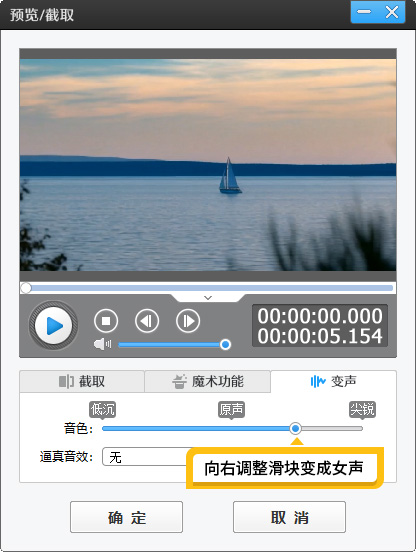Choose the 尖锐 tone preset
The image size is (416, 552).
click(362, 409)
